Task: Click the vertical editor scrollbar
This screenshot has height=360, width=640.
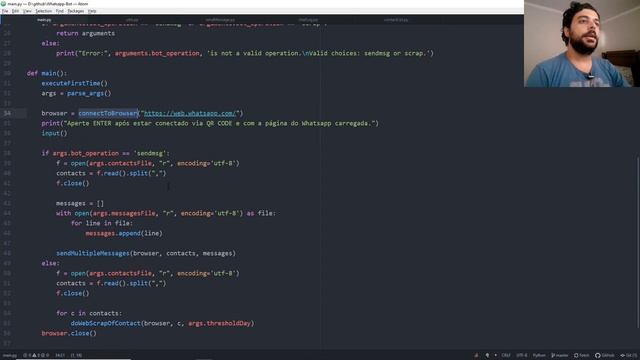Action: (x=638, y=241)
